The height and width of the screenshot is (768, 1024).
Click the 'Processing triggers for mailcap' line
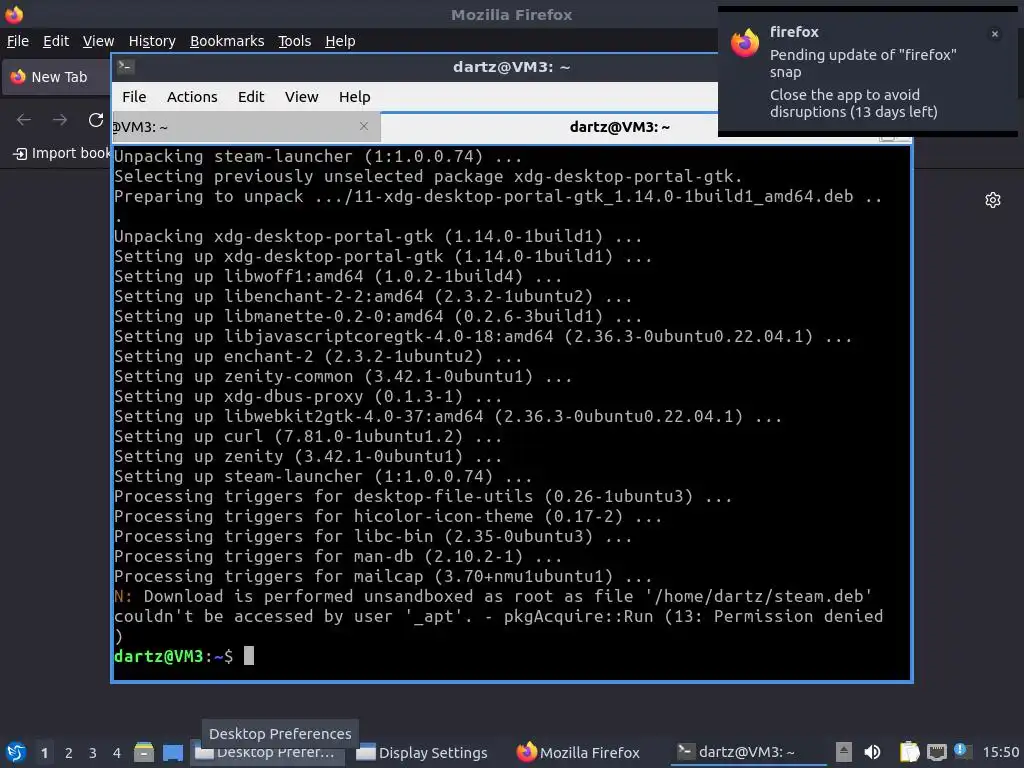click(x=383, y=577)
